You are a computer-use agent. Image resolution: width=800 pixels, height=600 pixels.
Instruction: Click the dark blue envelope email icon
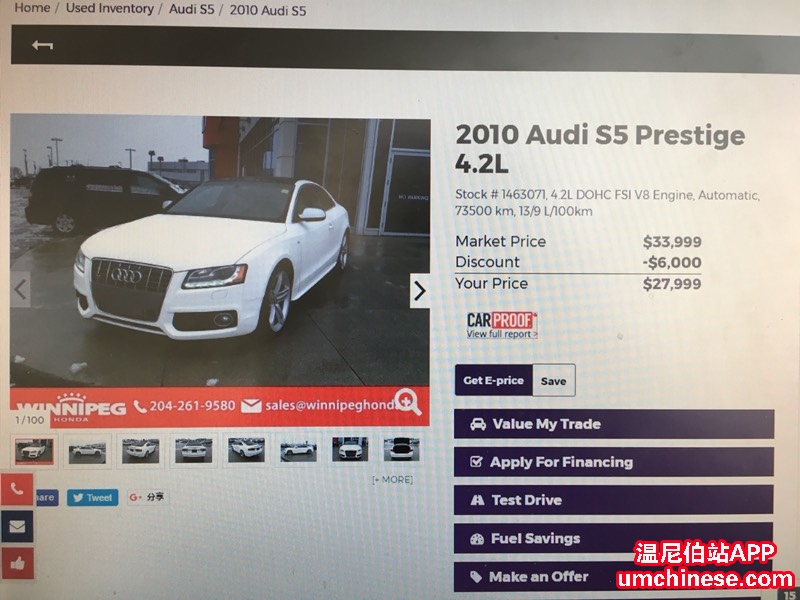pos(17,526)
